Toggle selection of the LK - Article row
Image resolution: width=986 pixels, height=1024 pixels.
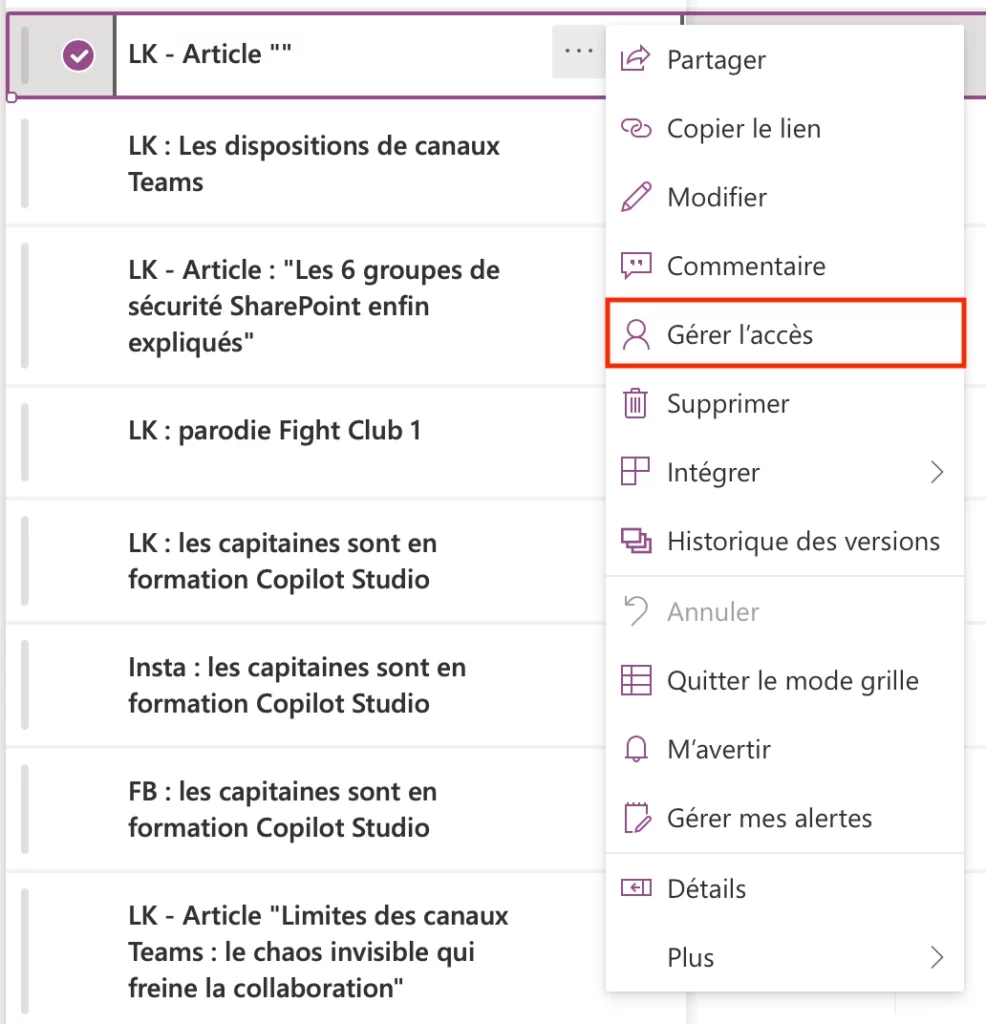pyautogui.click(x=300, y=55)
